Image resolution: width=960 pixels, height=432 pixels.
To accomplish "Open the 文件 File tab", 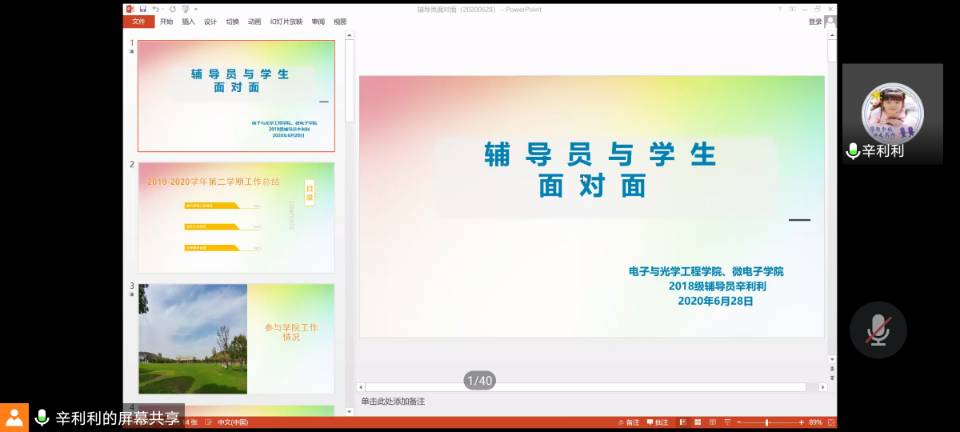I will 138,21.
